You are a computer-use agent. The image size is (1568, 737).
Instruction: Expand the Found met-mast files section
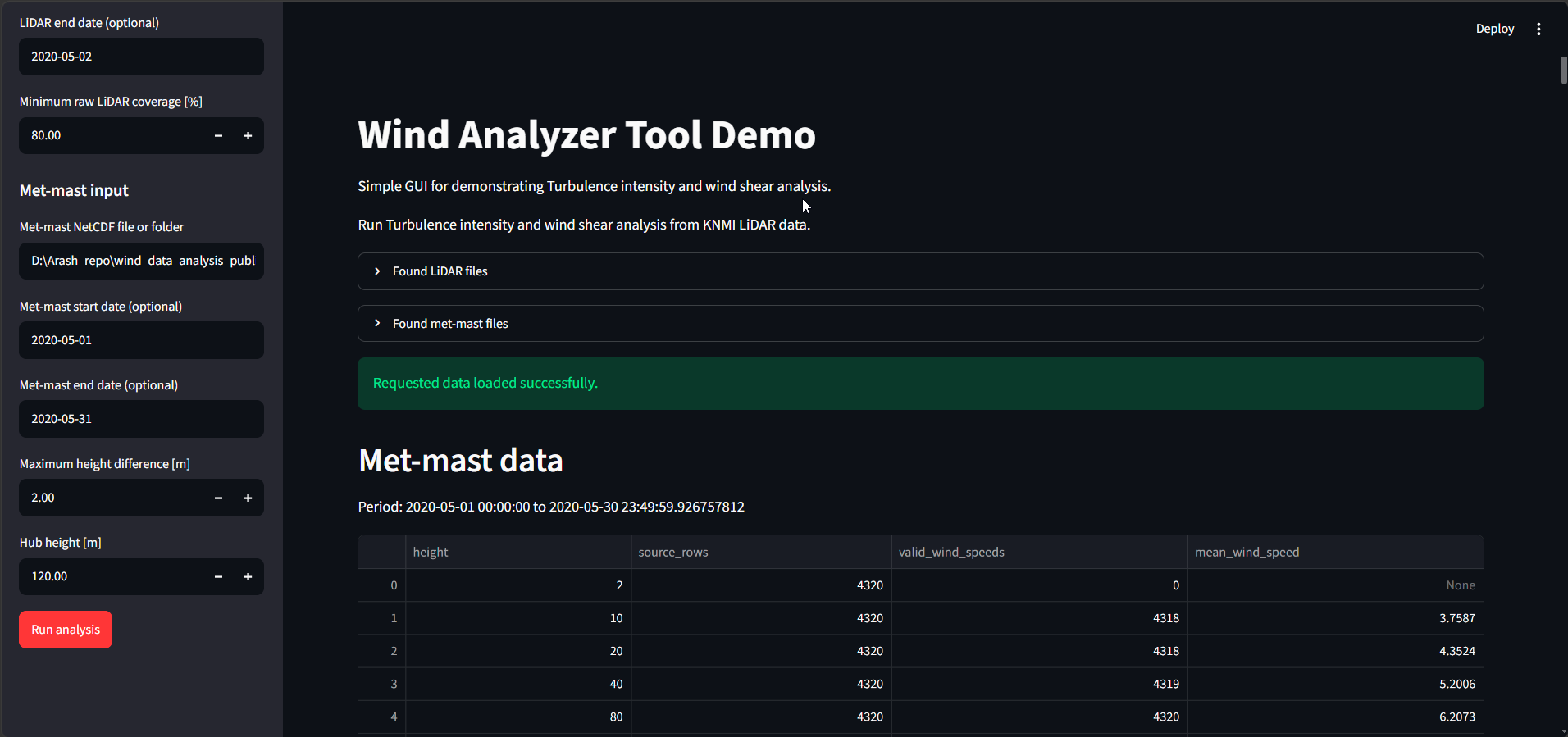pos(920,324)
